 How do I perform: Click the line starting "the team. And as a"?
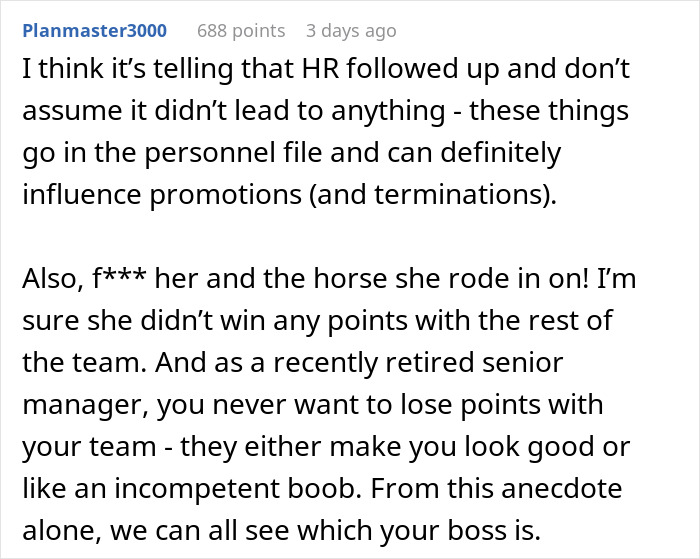click(292, 362)
